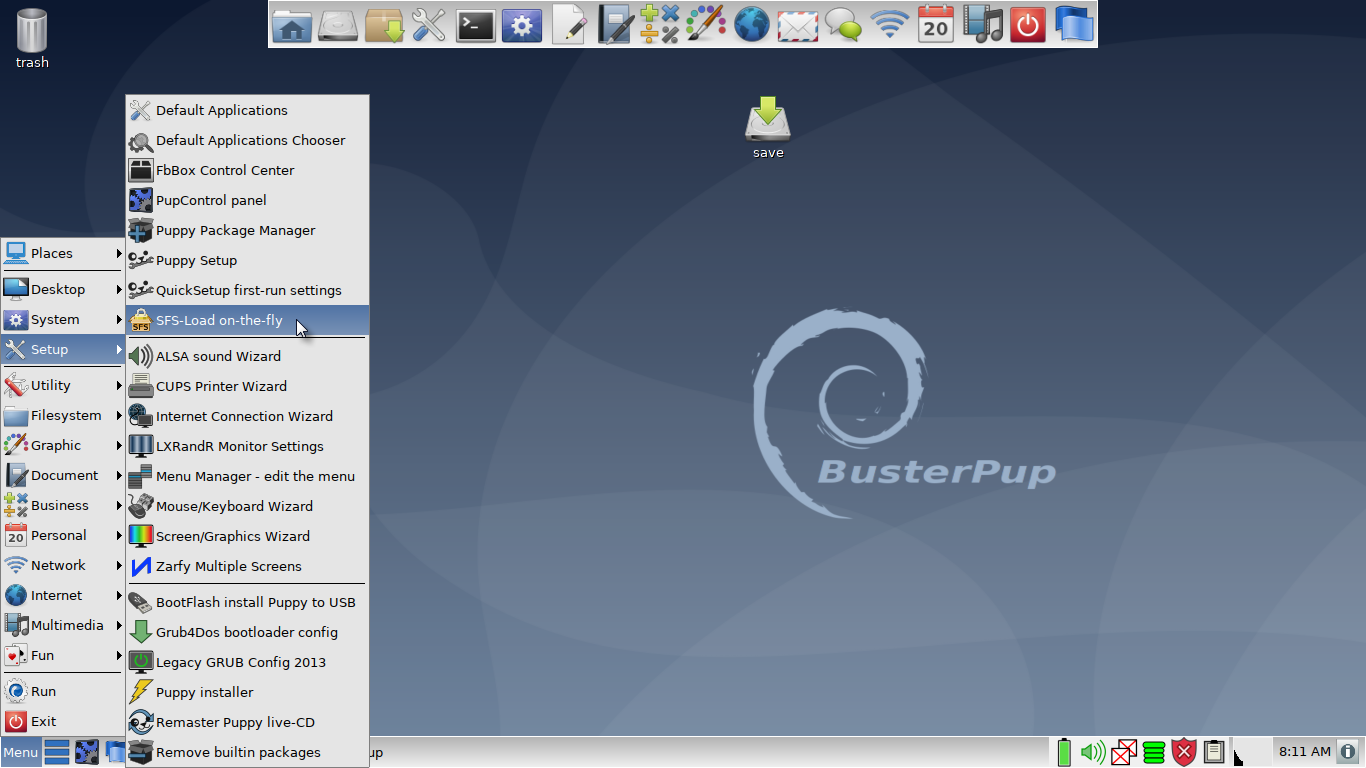Image resolution: width=1366 pixels, height=768 pixels.
Task: Expand the Fun submenu
Action: pos(62,655)
